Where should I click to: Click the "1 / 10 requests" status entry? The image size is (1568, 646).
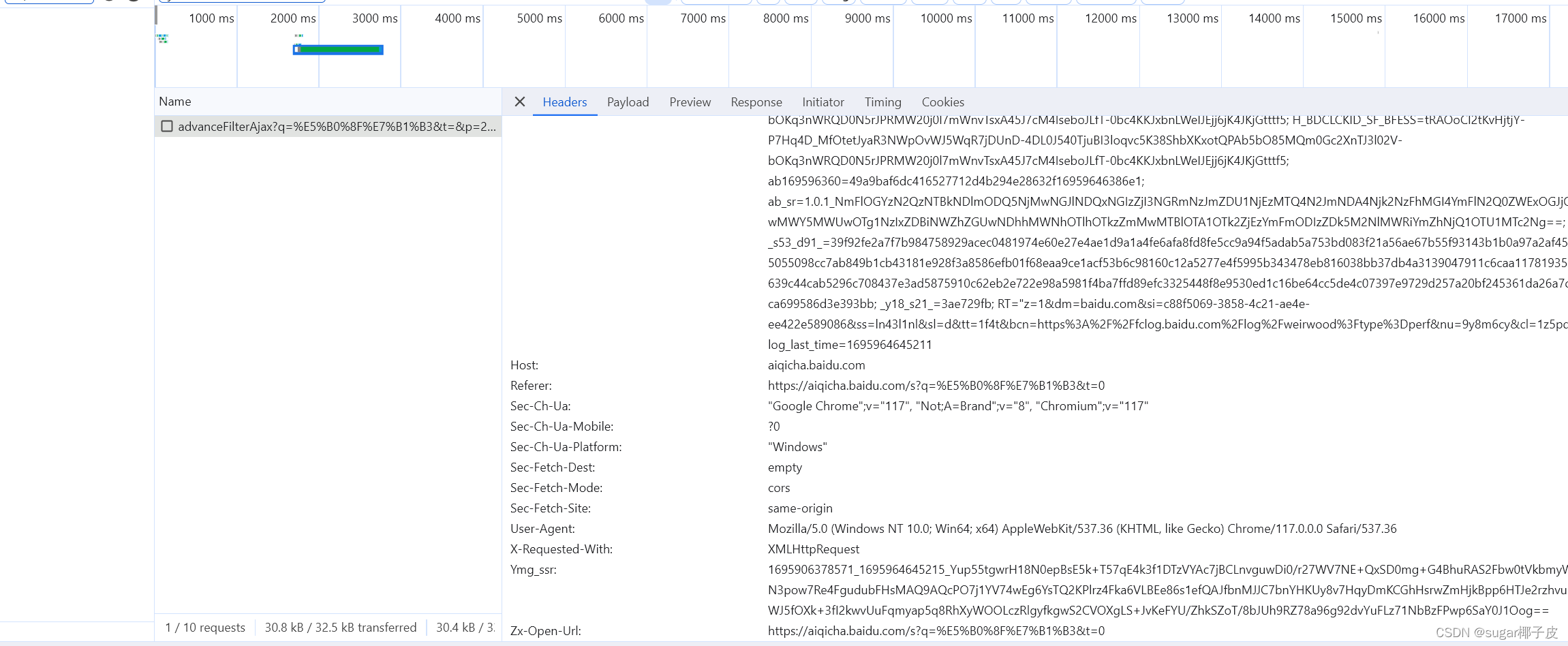click(x=205, y=628)
